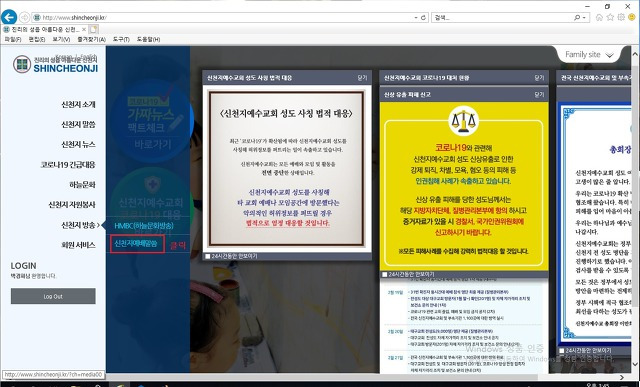Open 편집(E) menu

[x=37, y=39]
